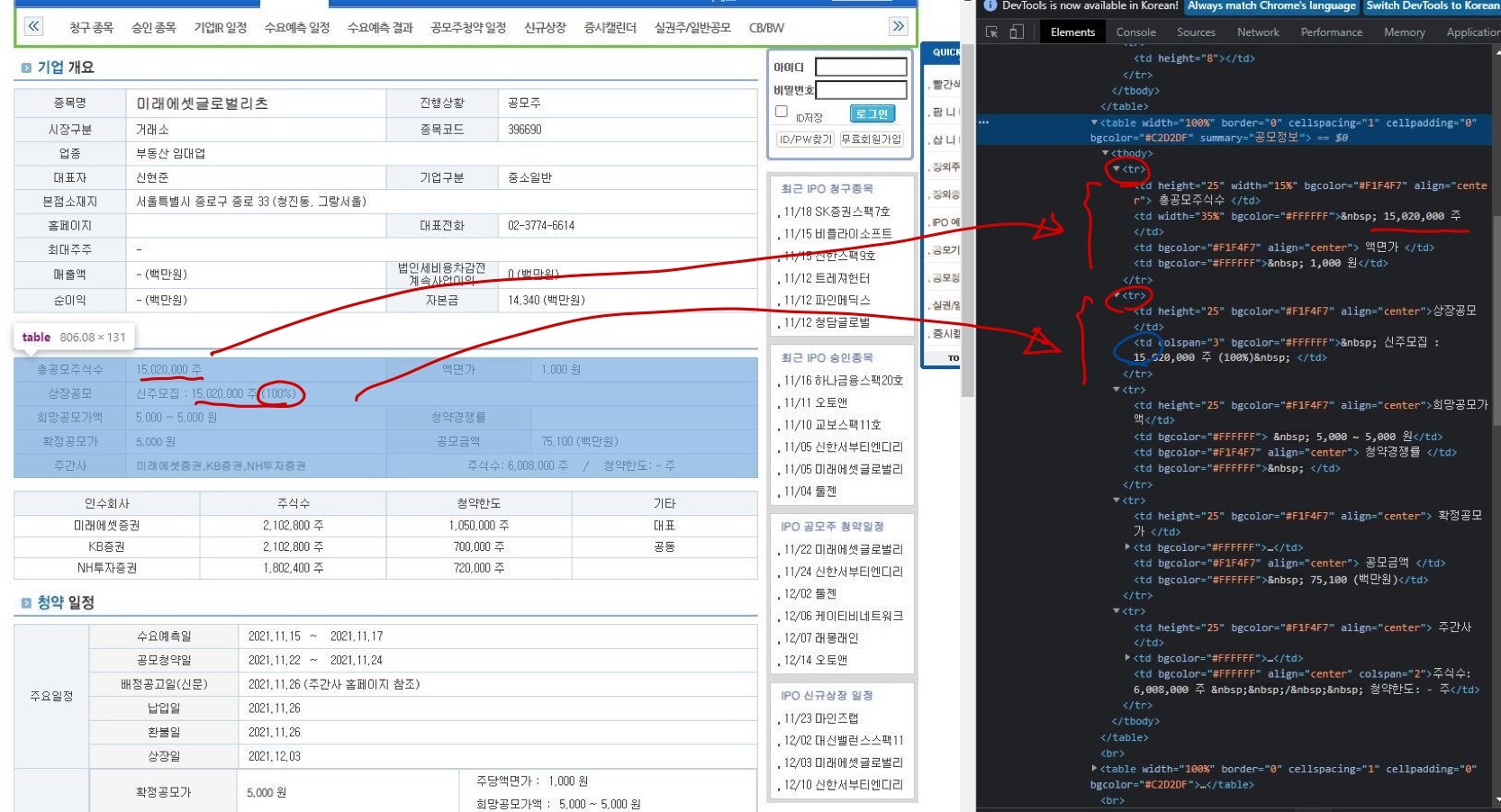The width and height of the screenshot is (1501, 812).
Task: Click the DevTools info notification icon
Action: pos(990,5)
